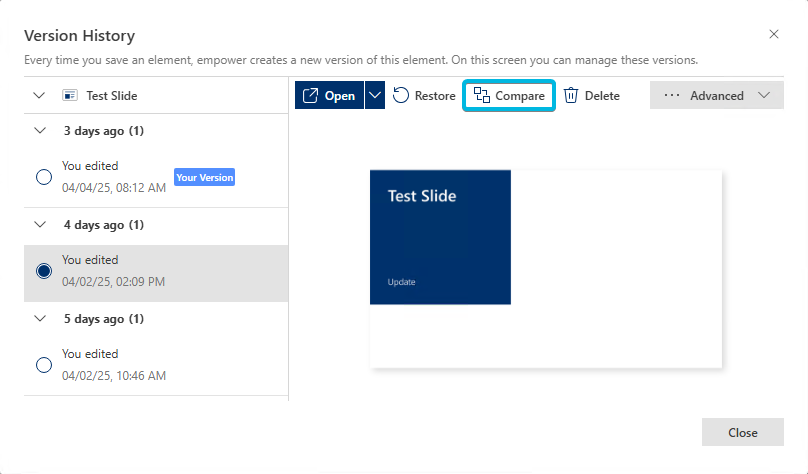Click the Open external-link icon
This screenshot has width=808, height=474.
coord(310,95)
